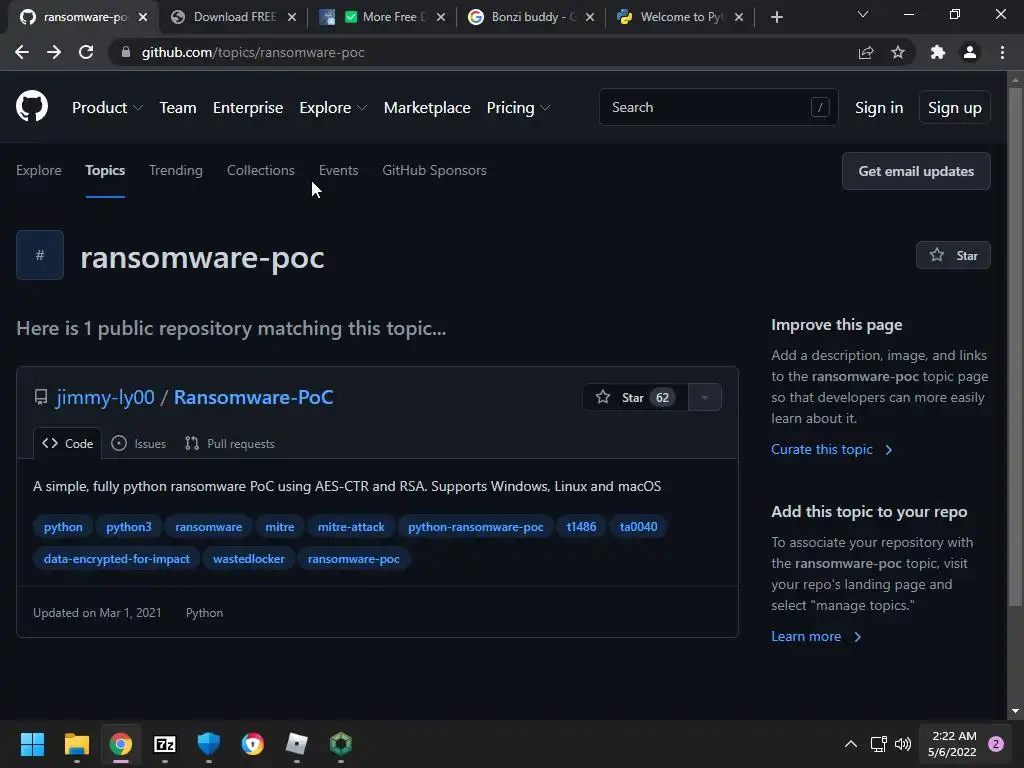Expand the Product menu
Image resolution: width=1024 pixels, height=768 pixels.
click(107, 107)
